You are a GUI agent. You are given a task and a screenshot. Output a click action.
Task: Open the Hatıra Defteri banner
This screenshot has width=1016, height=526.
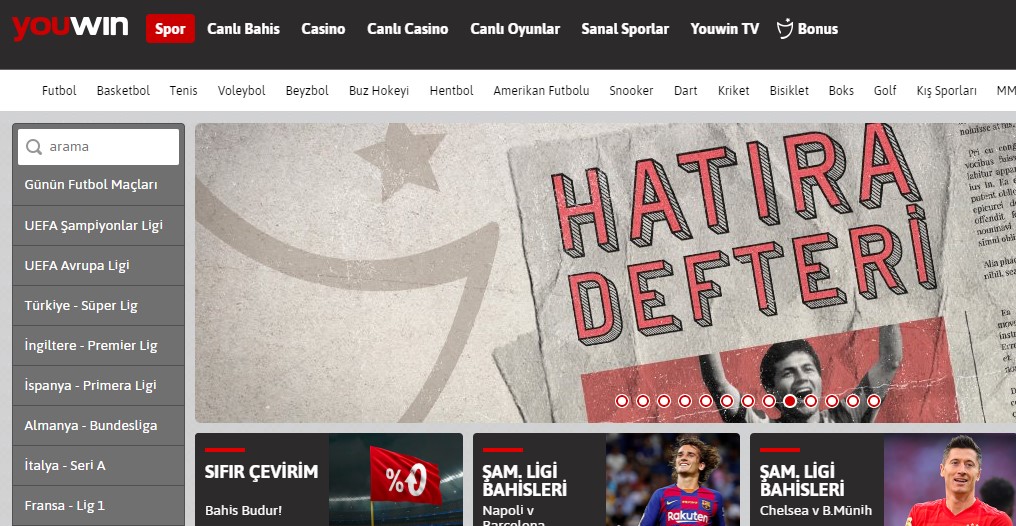coord(605,273)
